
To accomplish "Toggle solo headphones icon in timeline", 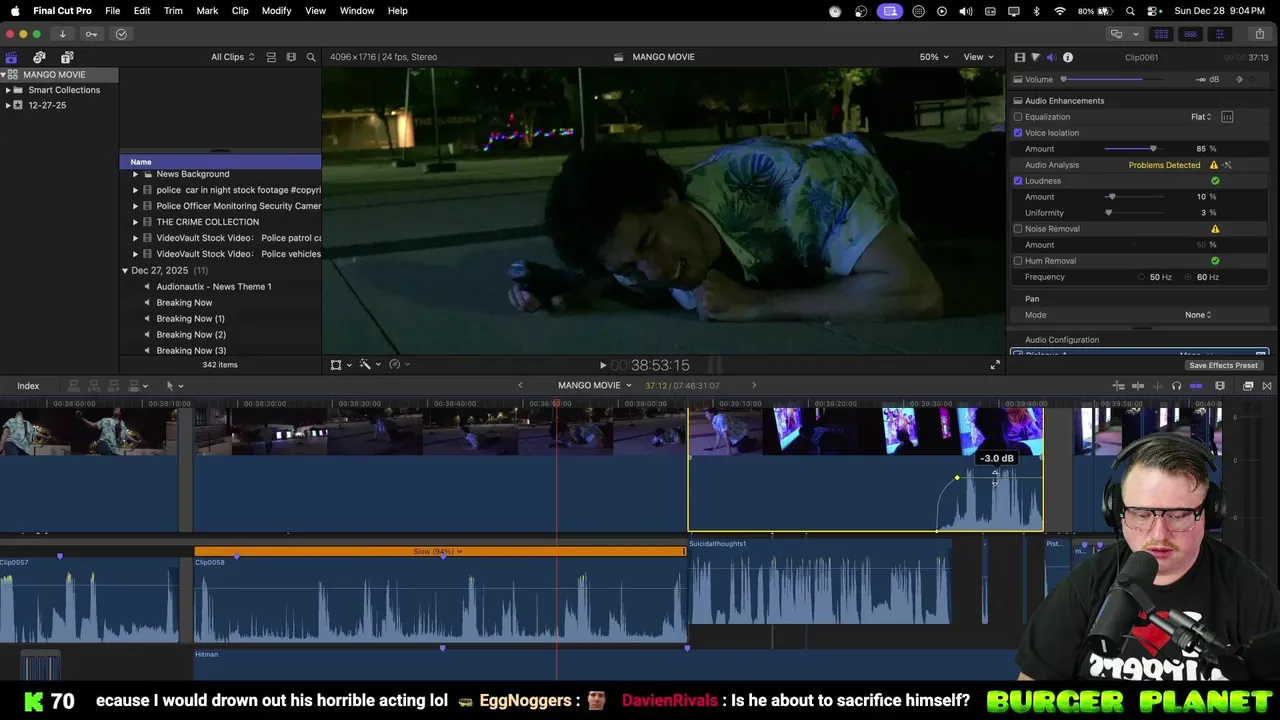I will click(x=1176, y=386).
